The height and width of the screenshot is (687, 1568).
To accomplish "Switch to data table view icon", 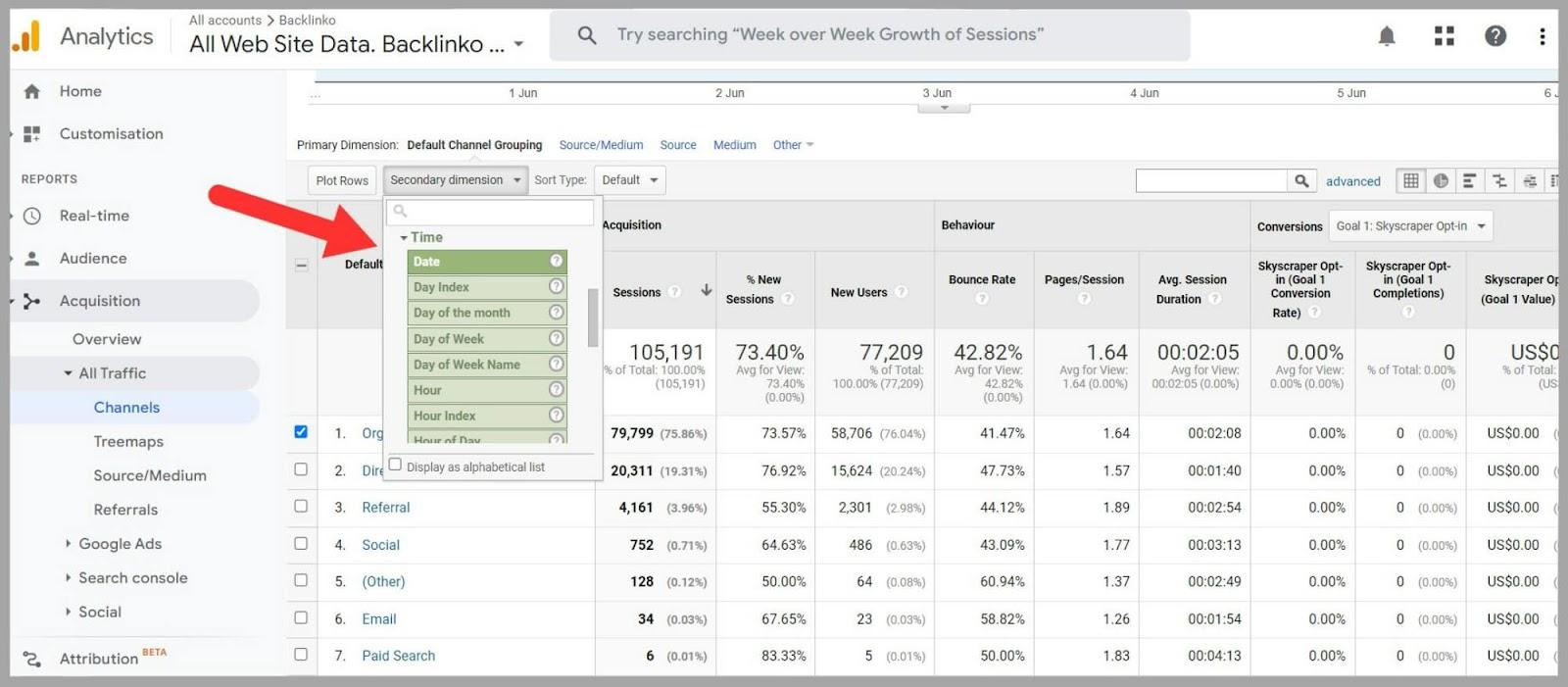I will click(1410, 180).
